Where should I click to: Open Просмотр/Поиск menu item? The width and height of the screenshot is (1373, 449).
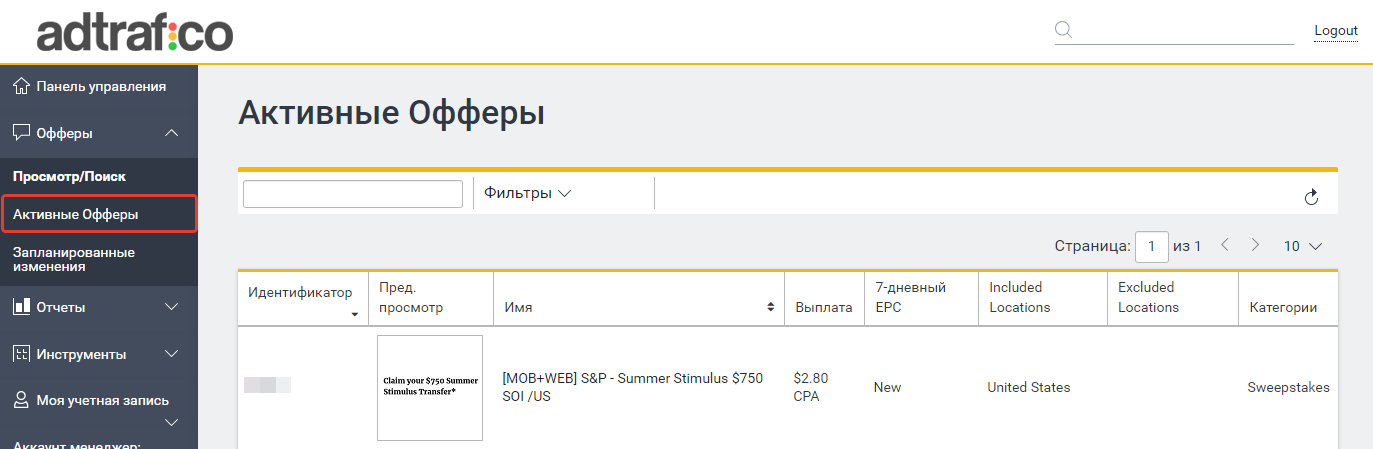[69, 176]
